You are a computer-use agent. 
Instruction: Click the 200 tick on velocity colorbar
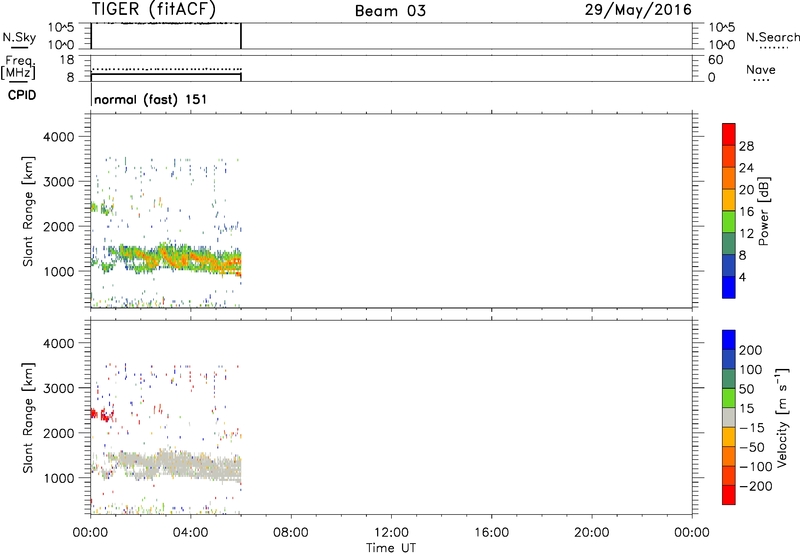point(751,350)
